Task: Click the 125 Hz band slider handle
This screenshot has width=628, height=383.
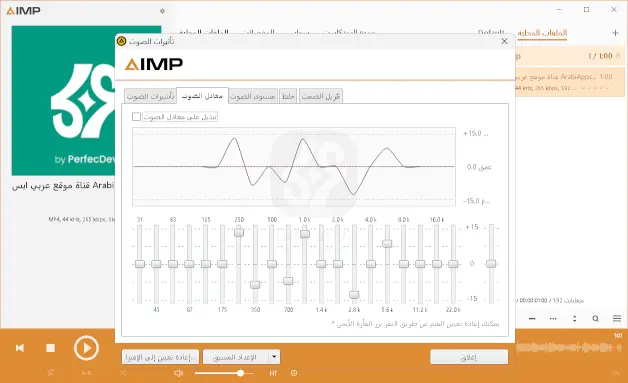Action: (206, 264)
